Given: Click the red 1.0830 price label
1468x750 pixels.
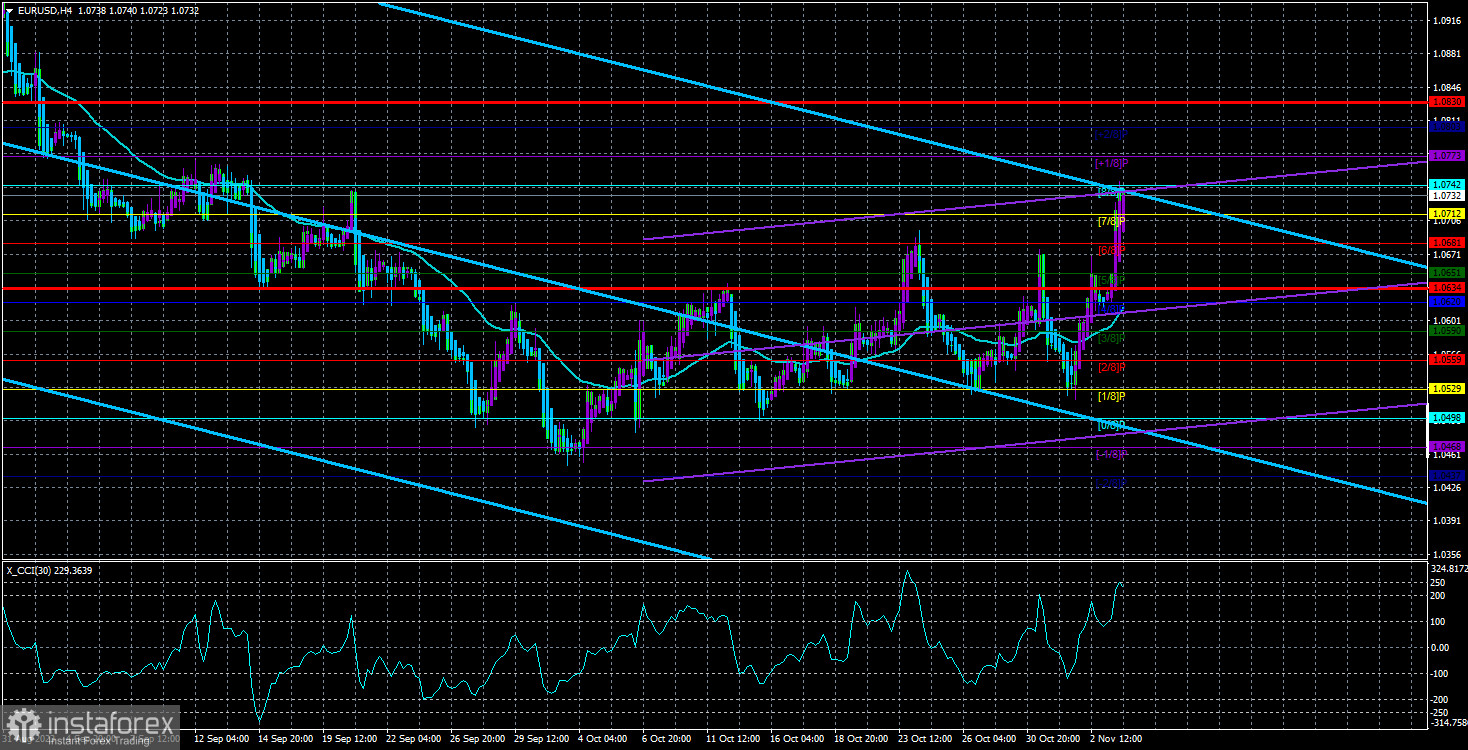Looking at the screenshot, I should [1447, 102].
